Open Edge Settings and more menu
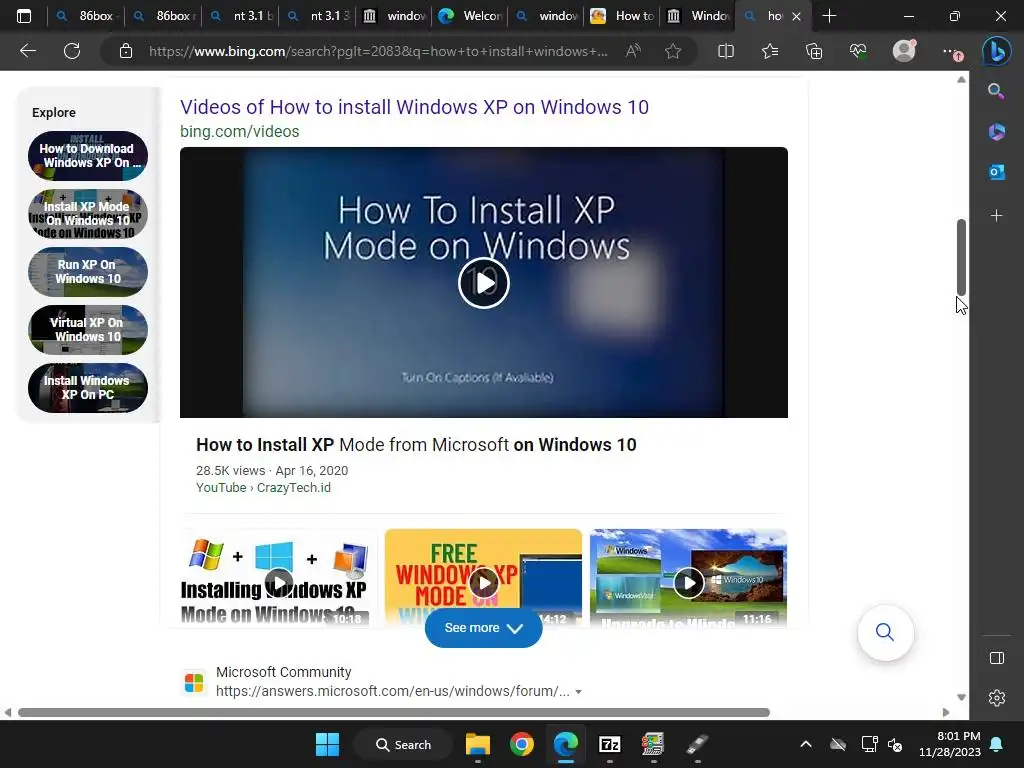Screen dimensions: 1024x768 pos(952,51)
